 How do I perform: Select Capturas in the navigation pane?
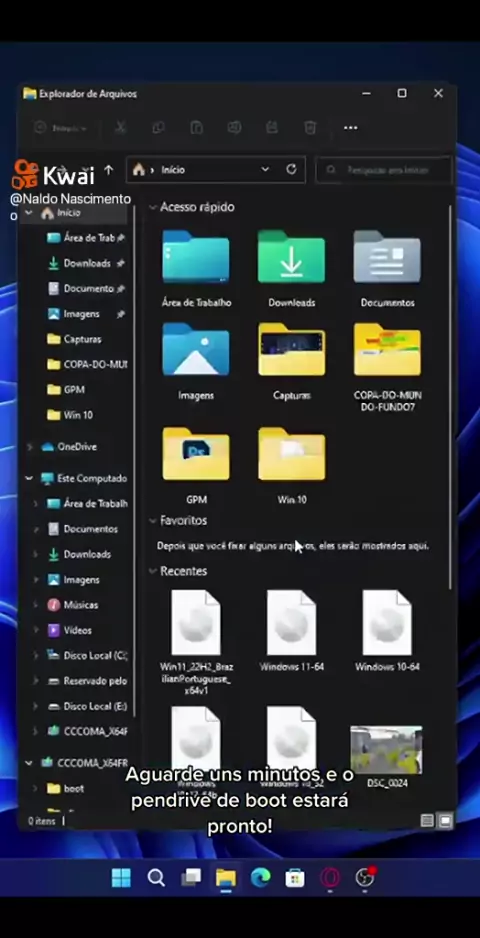click(x=75, y=339)
